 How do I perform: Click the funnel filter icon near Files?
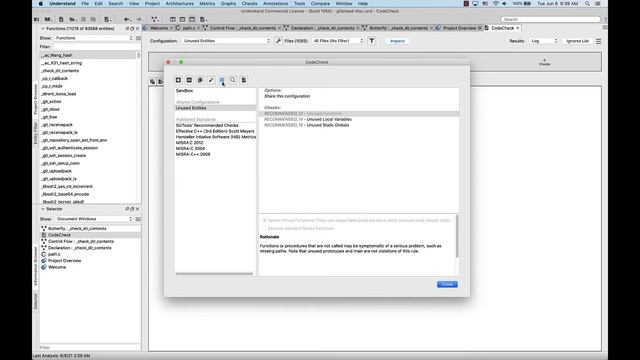372,41
